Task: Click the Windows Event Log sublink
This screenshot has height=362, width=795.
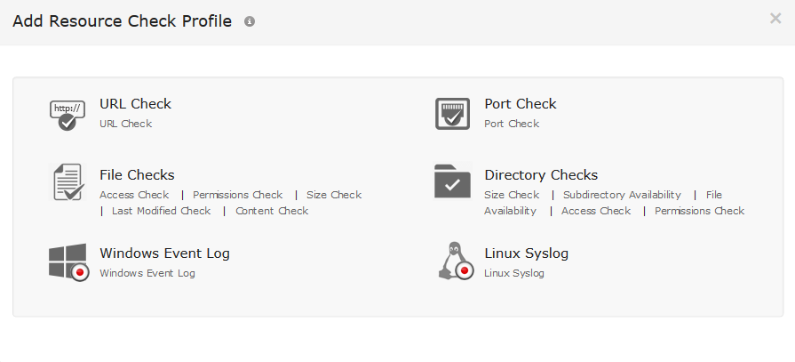Action: tap(147, 273)
